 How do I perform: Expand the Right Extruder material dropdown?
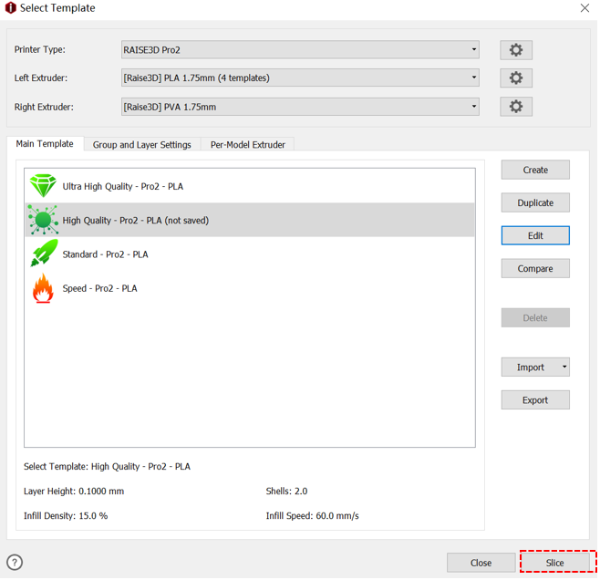pyautogui.click(x=298, y=106)
